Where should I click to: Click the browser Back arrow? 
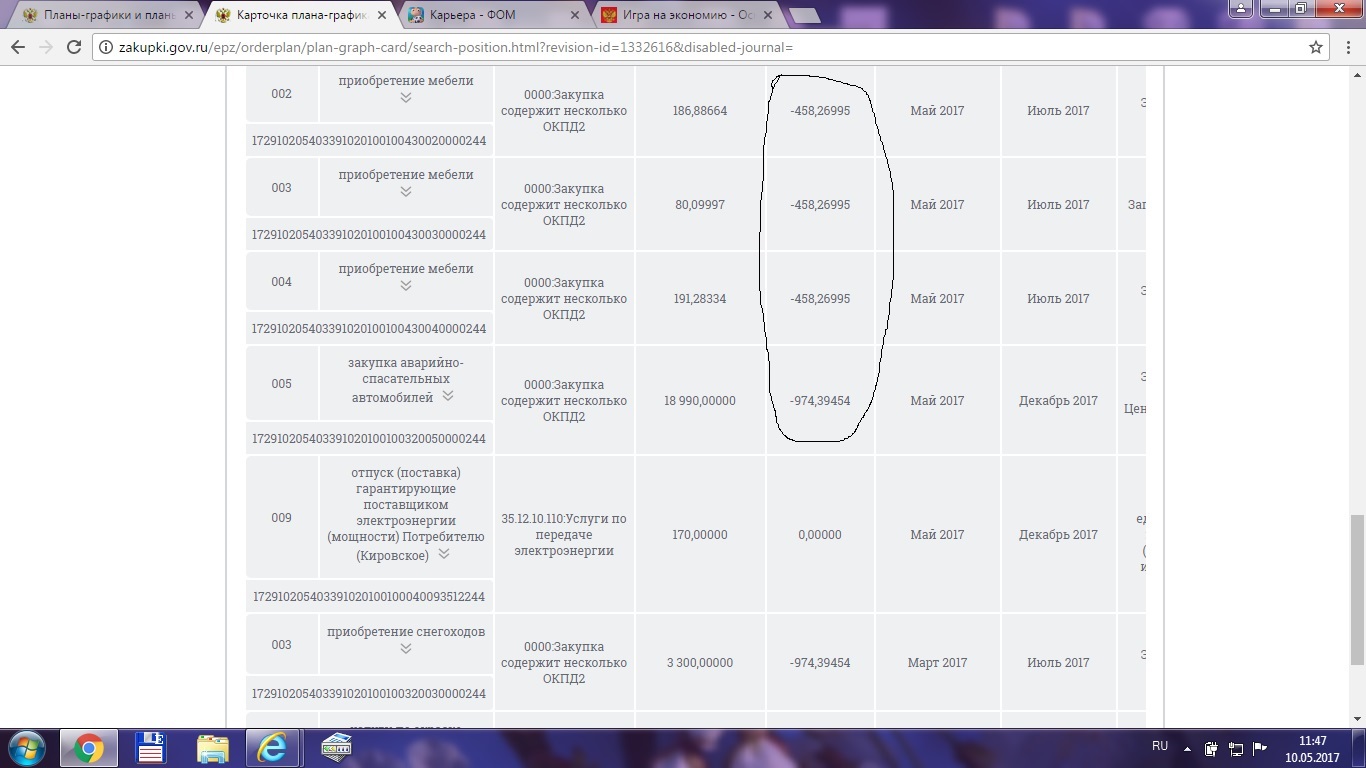click(18, 47)
